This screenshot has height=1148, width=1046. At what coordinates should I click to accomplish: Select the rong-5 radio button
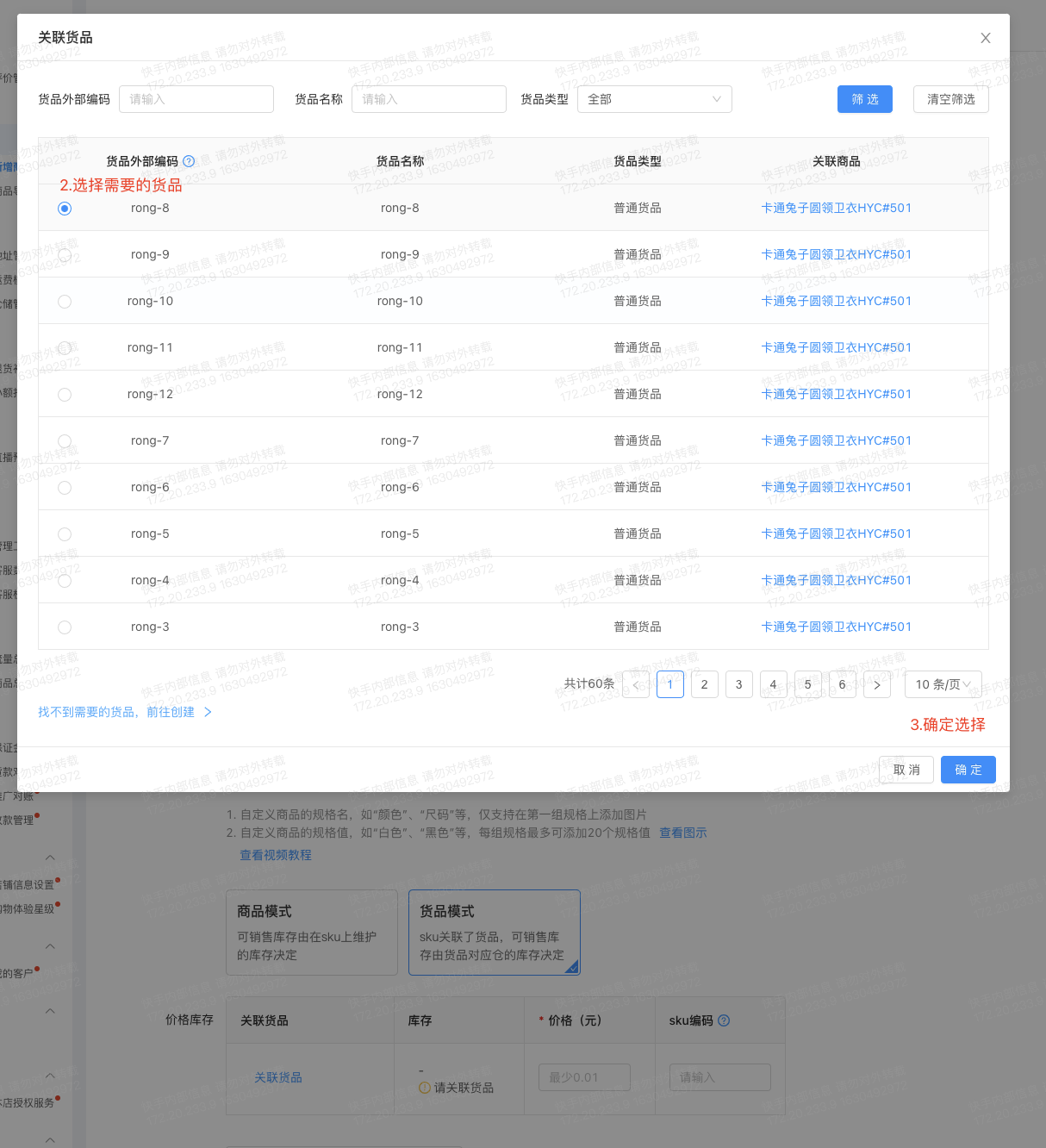pos(65,534)
